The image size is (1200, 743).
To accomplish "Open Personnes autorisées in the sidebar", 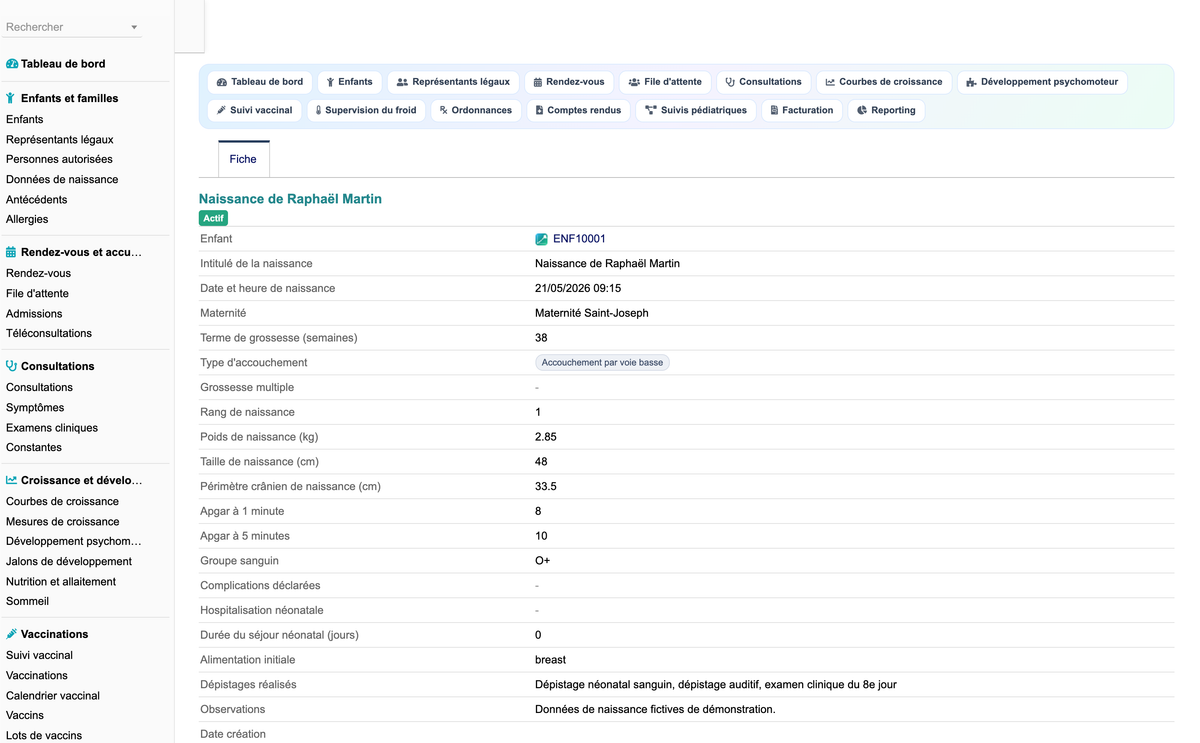I will 59,159.
